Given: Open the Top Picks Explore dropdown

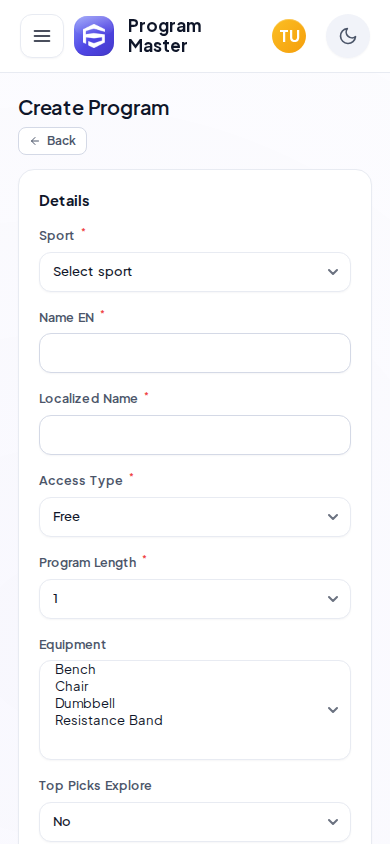Looking at the screenshot, I should pos(195,822).
